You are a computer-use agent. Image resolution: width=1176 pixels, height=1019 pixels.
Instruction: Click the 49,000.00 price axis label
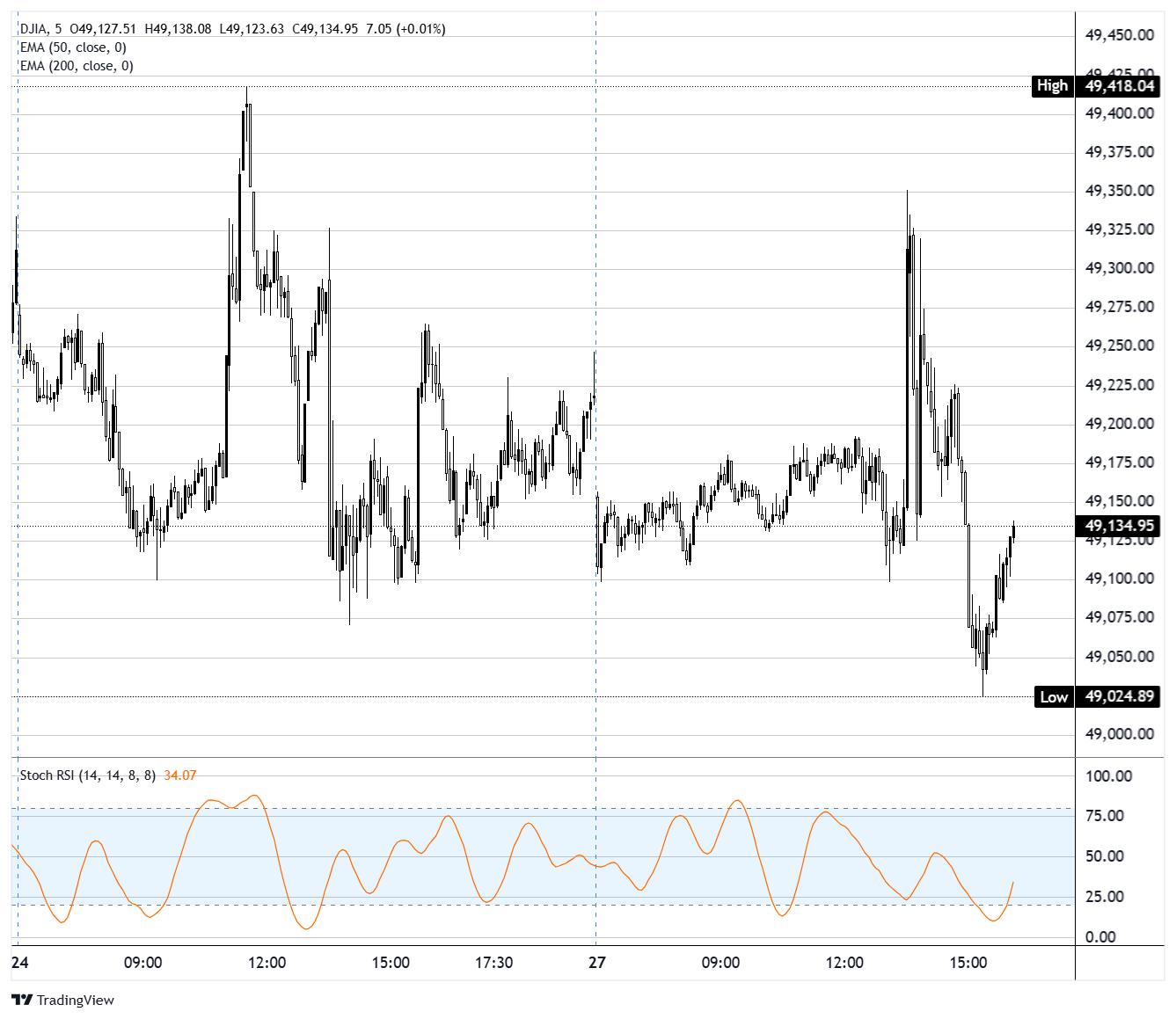[x=1120, y=734]
